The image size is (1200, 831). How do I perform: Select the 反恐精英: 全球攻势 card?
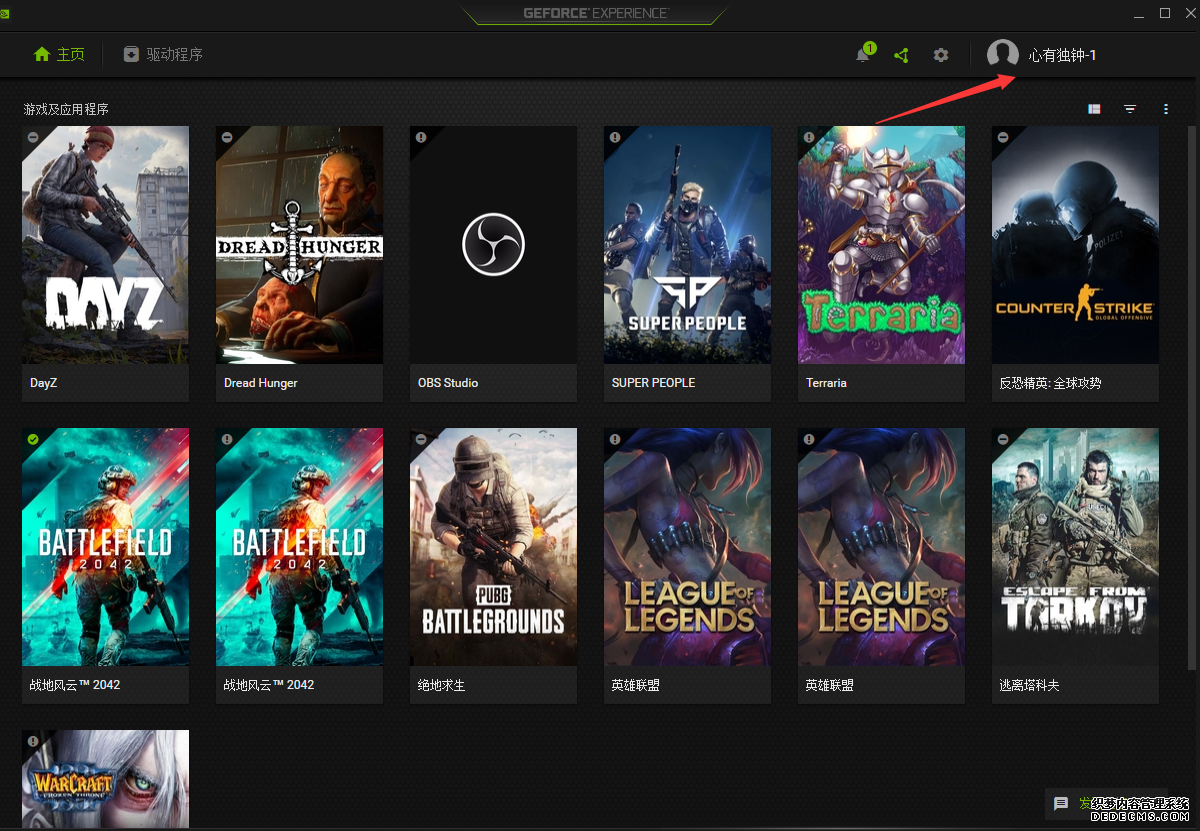(x=1075, y=264)
